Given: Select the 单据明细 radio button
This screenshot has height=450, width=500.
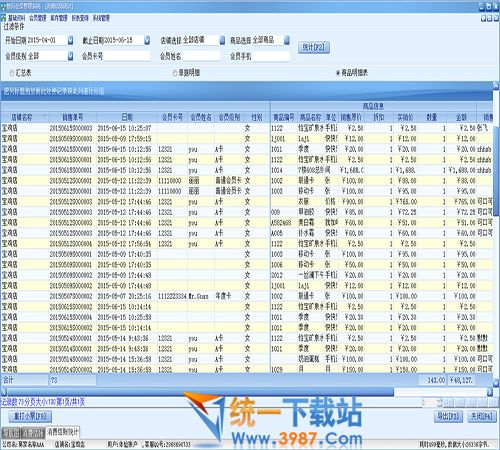Looking at the screenshot, I should (x=174, y=73).
